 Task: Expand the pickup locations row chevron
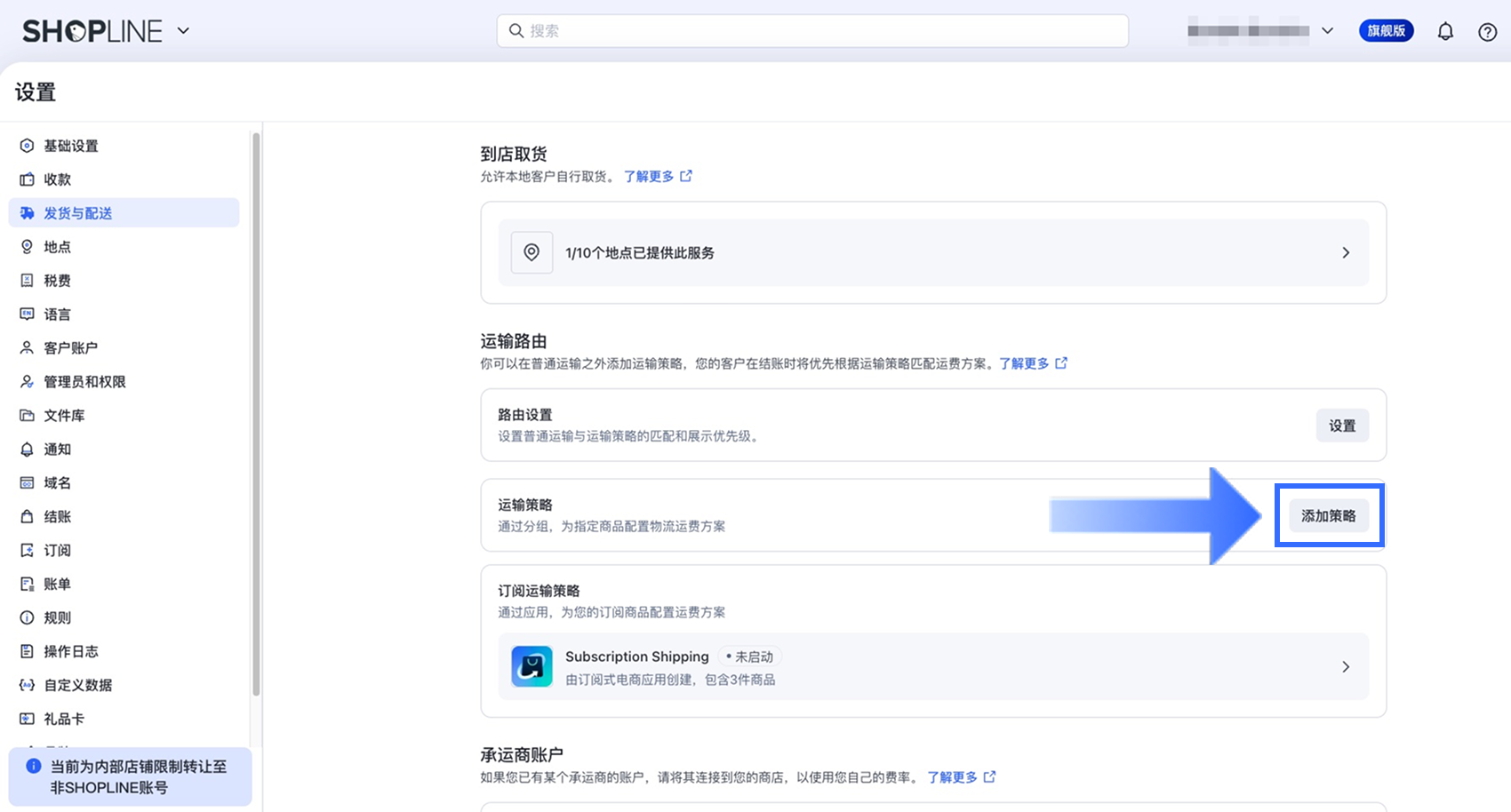(x=1346, y=252)
